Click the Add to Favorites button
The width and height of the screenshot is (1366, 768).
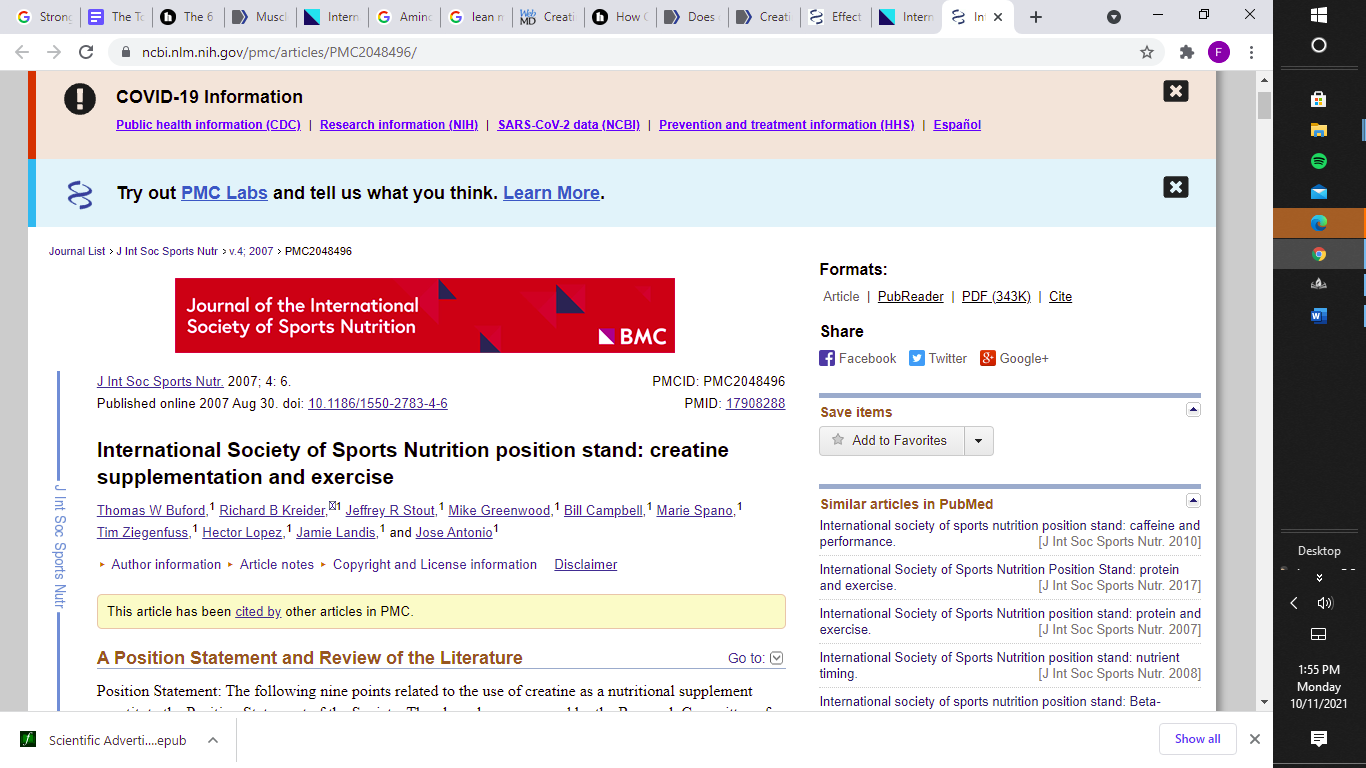click(892, 441)
